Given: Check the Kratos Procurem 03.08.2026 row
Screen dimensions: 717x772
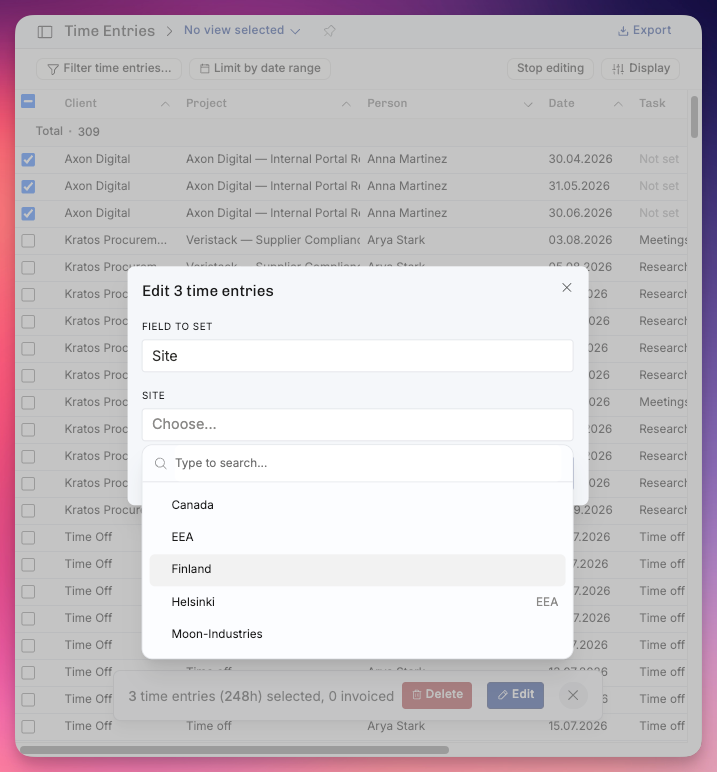Looking at the screenshot, I should tap(28, 240).
